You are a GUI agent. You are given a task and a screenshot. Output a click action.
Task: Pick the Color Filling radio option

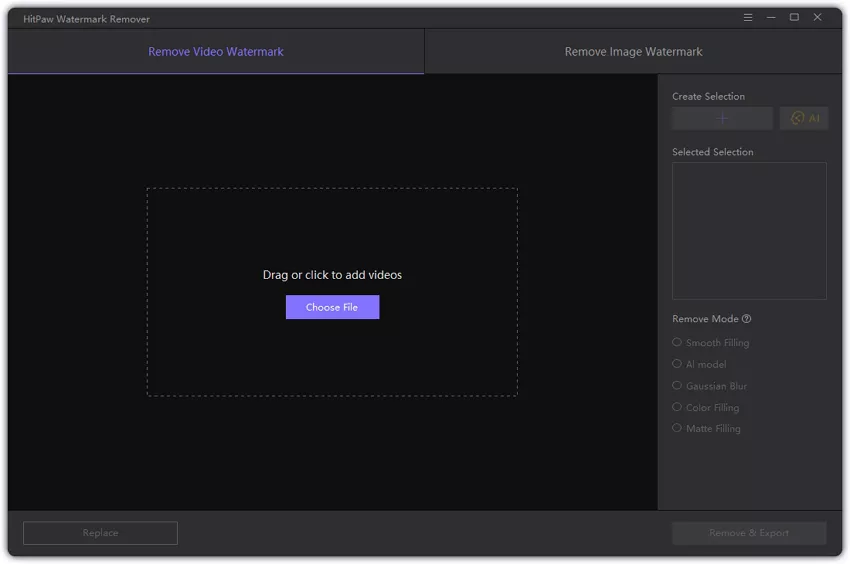677,407
